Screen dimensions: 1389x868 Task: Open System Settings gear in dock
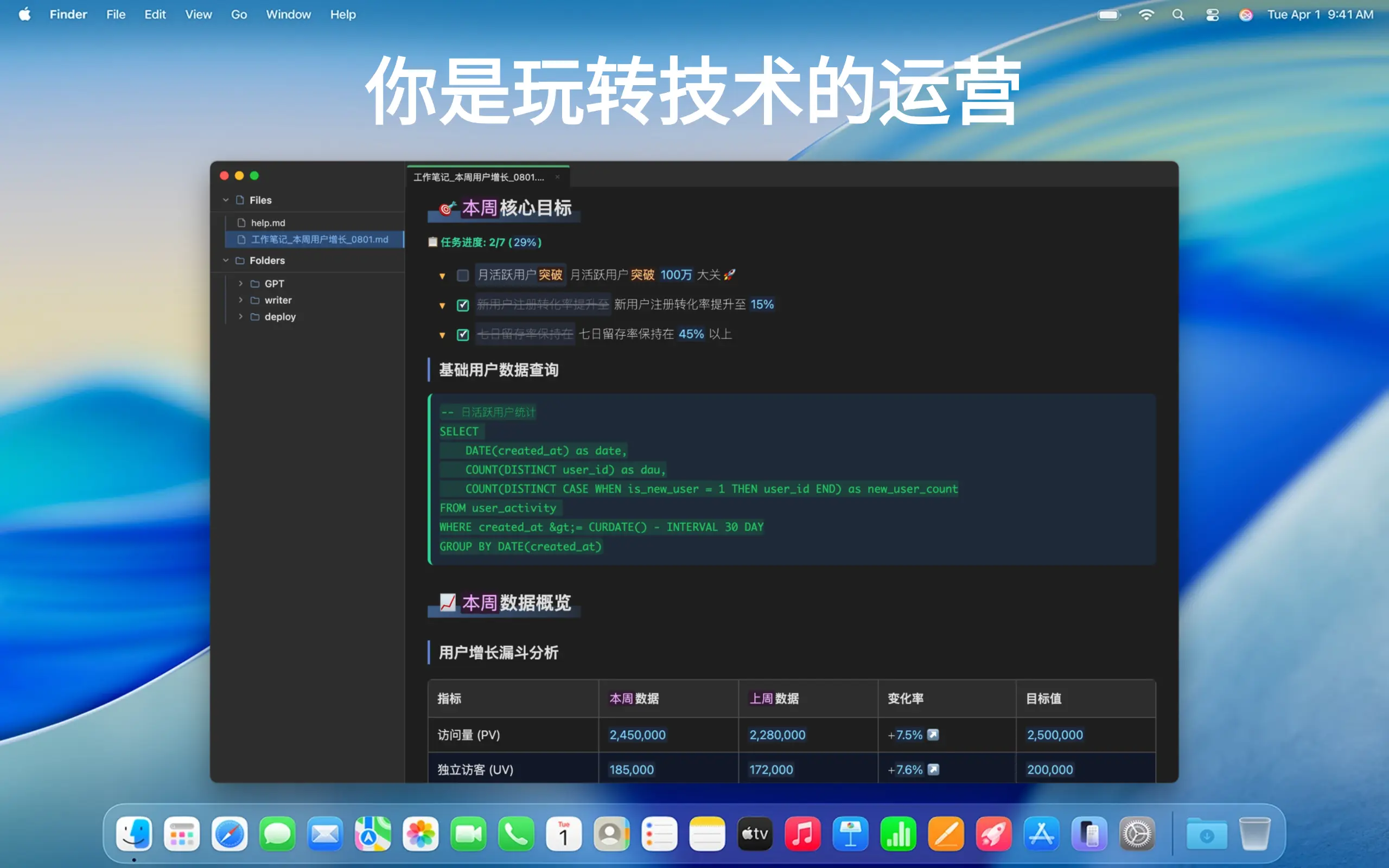[1137, 834]
